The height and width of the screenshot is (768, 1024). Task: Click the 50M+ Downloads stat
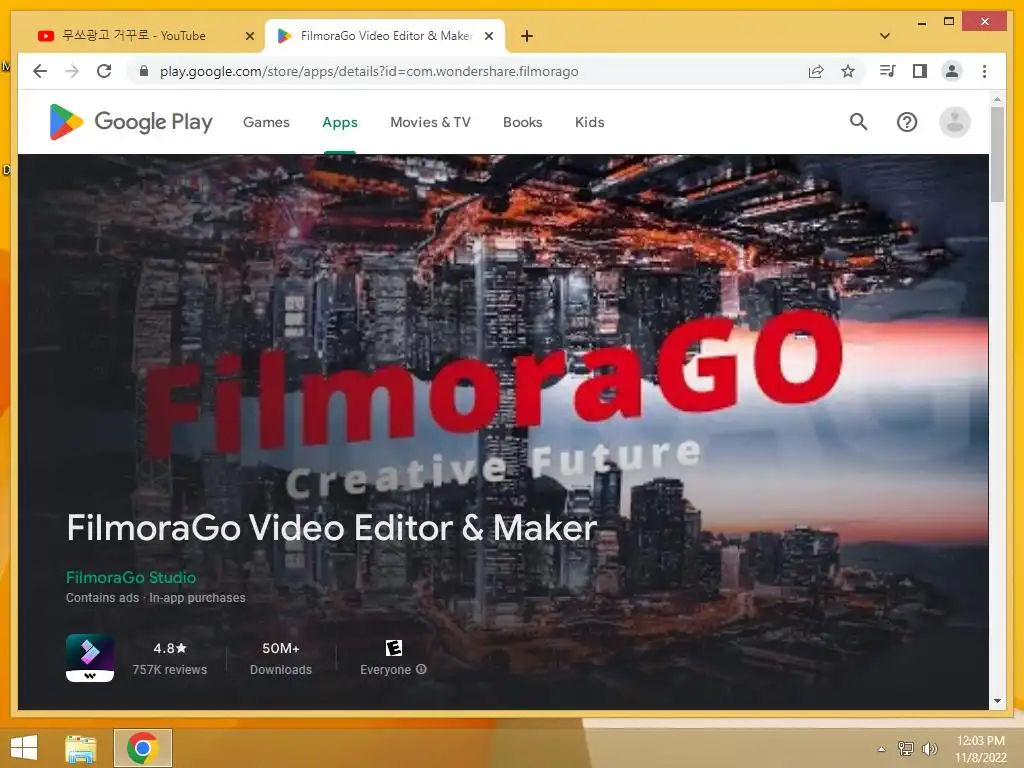click(281, 658)
